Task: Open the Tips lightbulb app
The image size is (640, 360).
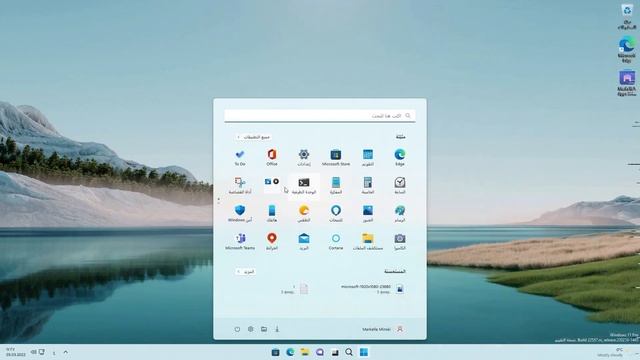Action: (336, 213)
